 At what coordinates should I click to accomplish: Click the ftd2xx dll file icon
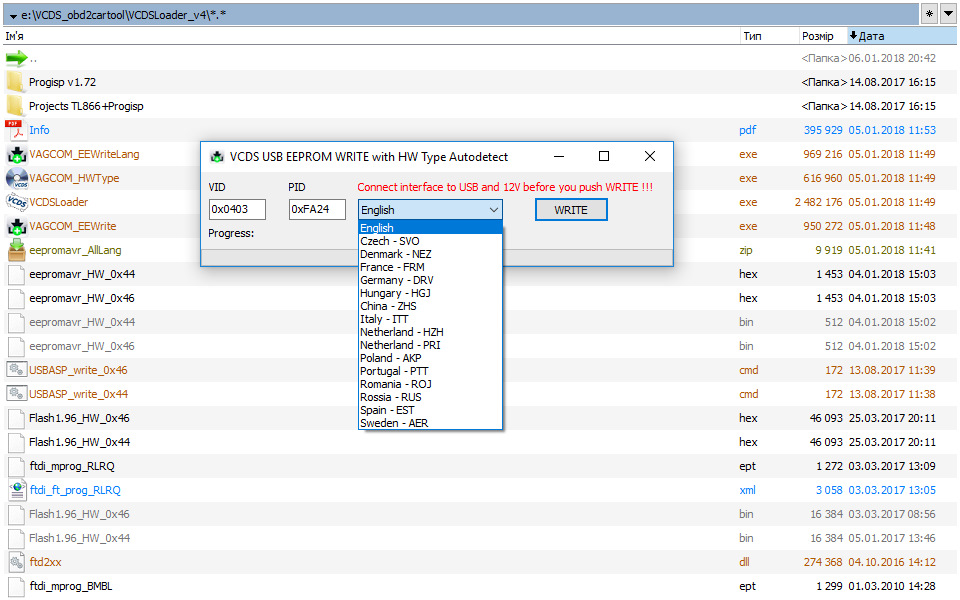tap(17, 561)
